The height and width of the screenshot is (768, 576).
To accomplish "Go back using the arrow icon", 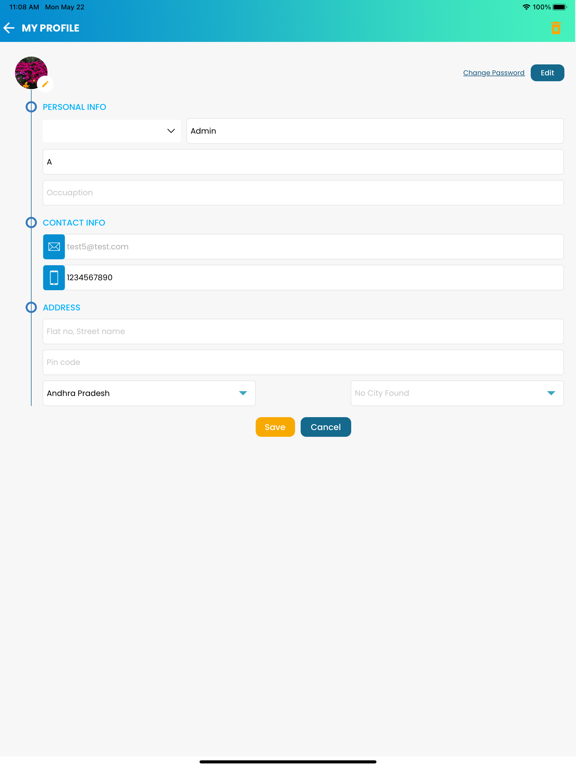I will click(x=9, y=28).
